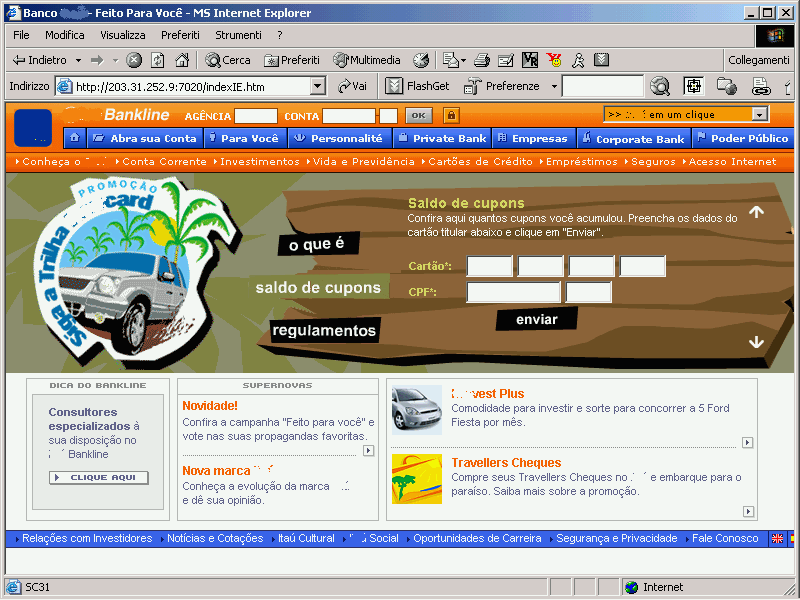Click the Collegamenti links bar label

[759, 60]
